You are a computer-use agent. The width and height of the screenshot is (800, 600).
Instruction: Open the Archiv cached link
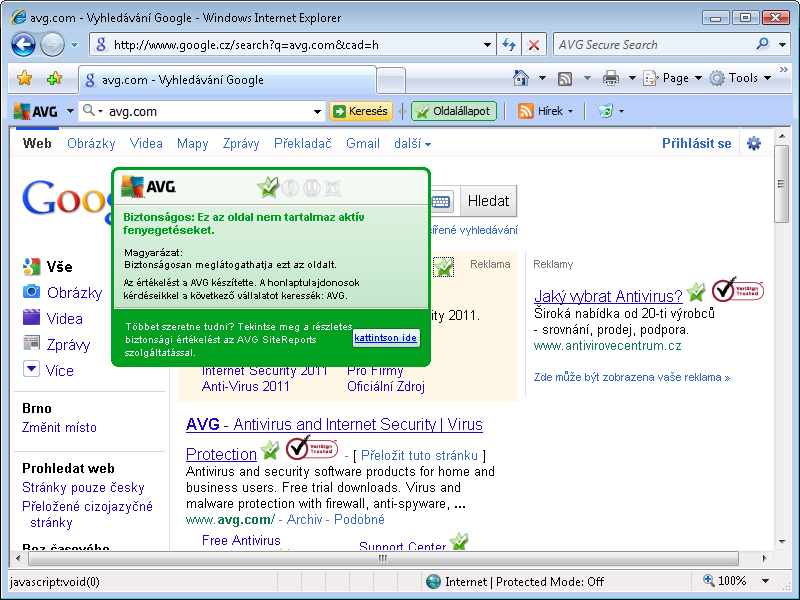tap(305, 519)
